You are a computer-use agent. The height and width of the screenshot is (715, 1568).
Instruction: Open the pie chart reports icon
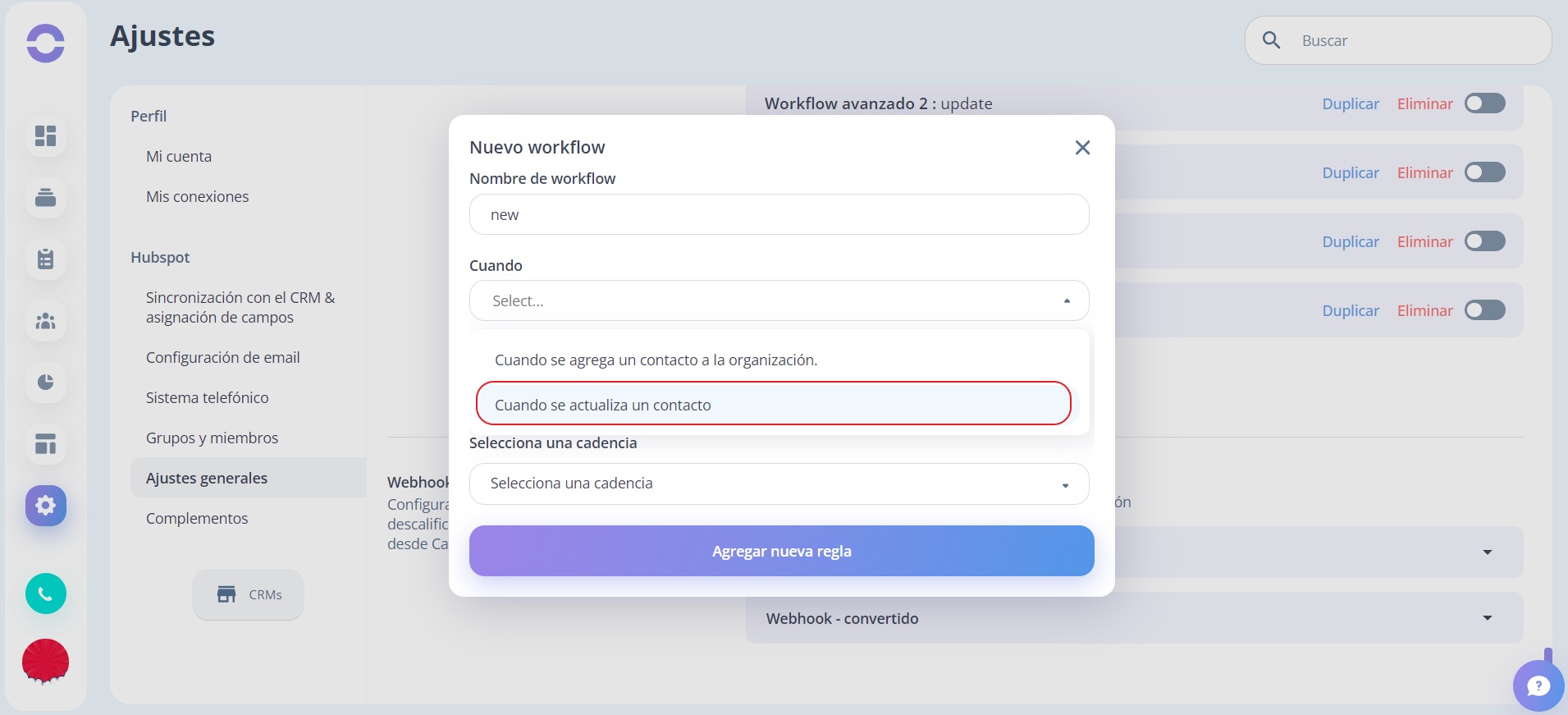[46, 383]
